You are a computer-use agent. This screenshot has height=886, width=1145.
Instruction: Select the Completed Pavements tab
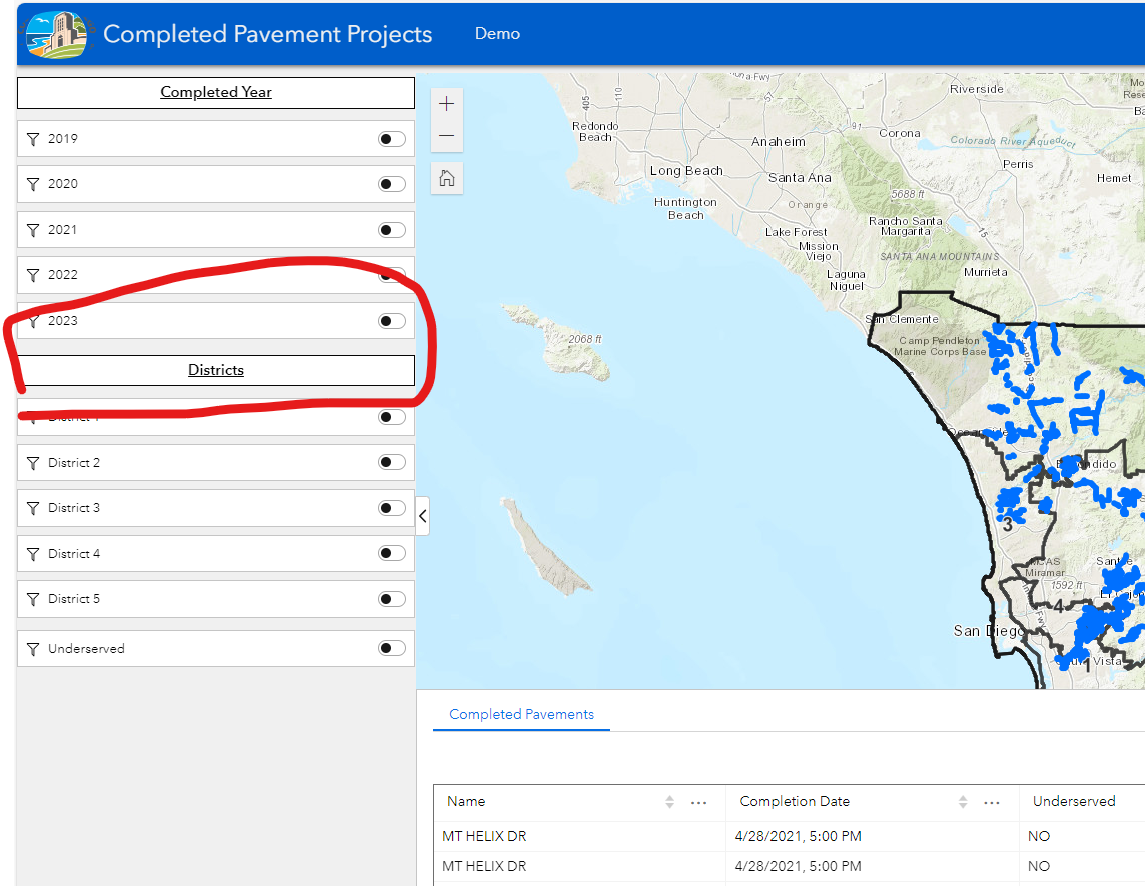(521, 714)
